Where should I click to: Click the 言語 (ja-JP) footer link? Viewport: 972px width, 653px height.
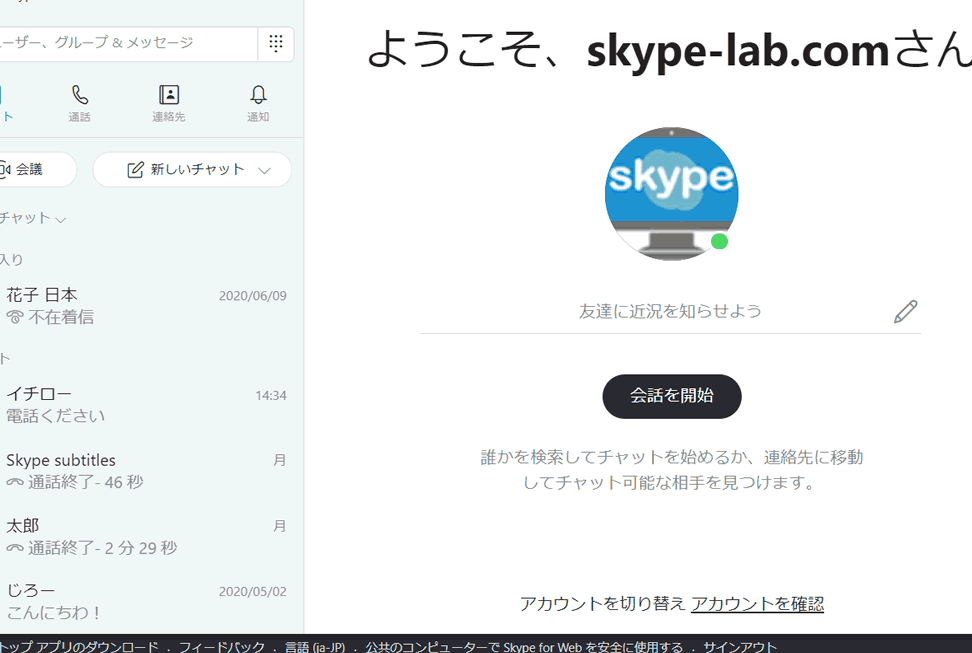315,647
